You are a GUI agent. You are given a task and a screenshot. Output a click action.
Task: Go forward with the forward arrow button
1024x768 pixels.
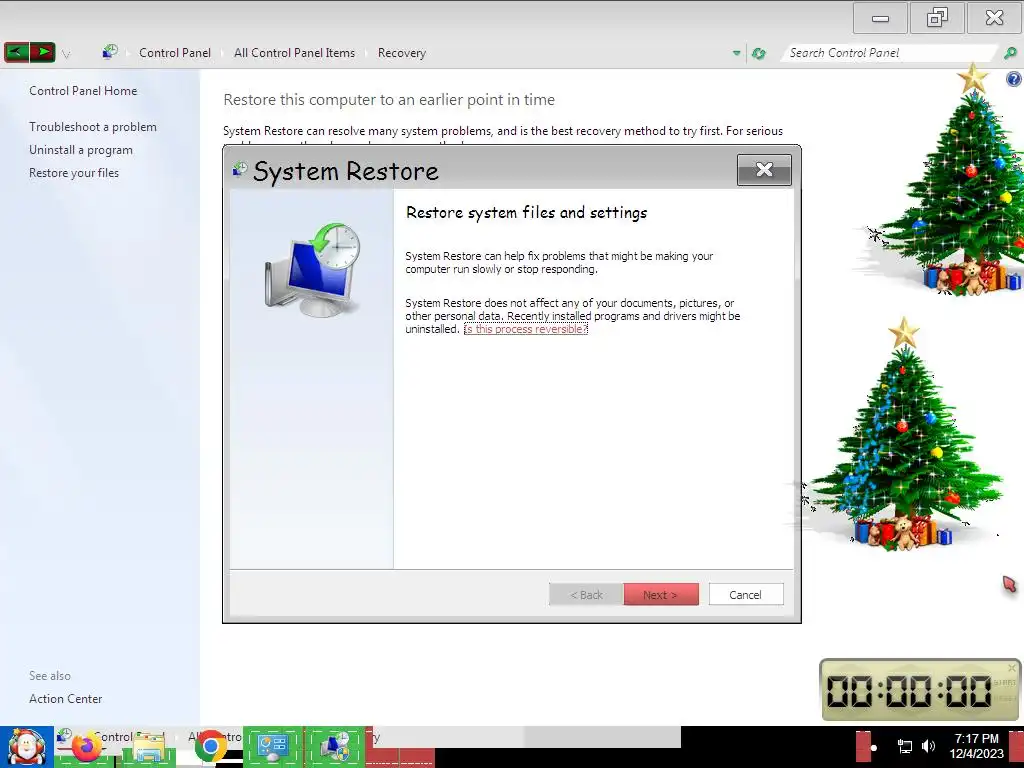[x=42, y=52]
